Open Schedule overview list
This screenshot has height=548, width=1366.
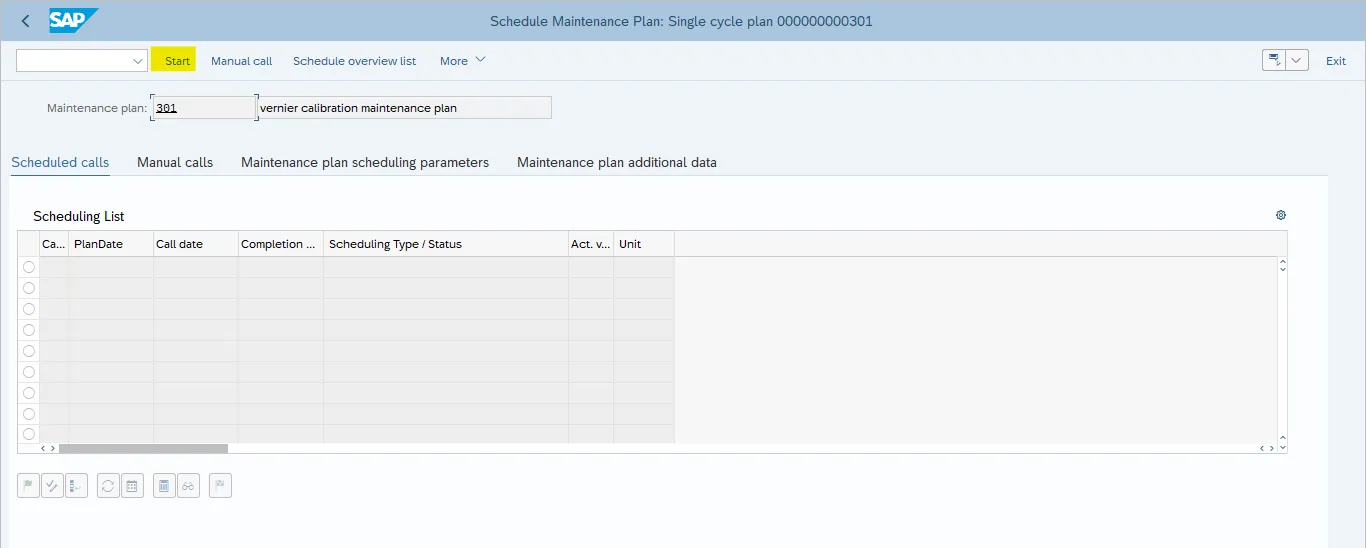tap(354, 61)
